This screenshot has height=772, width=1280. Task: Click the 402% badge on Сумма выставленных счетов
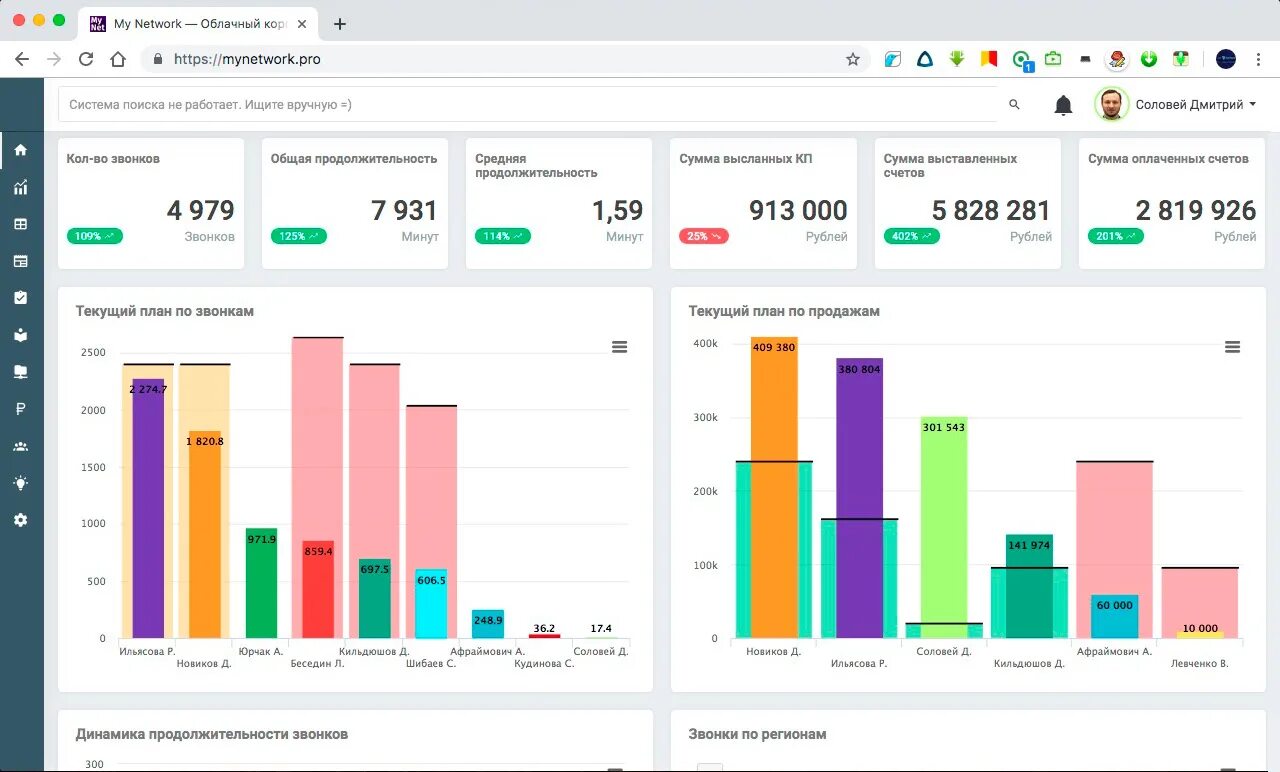[x=912, y=236]
